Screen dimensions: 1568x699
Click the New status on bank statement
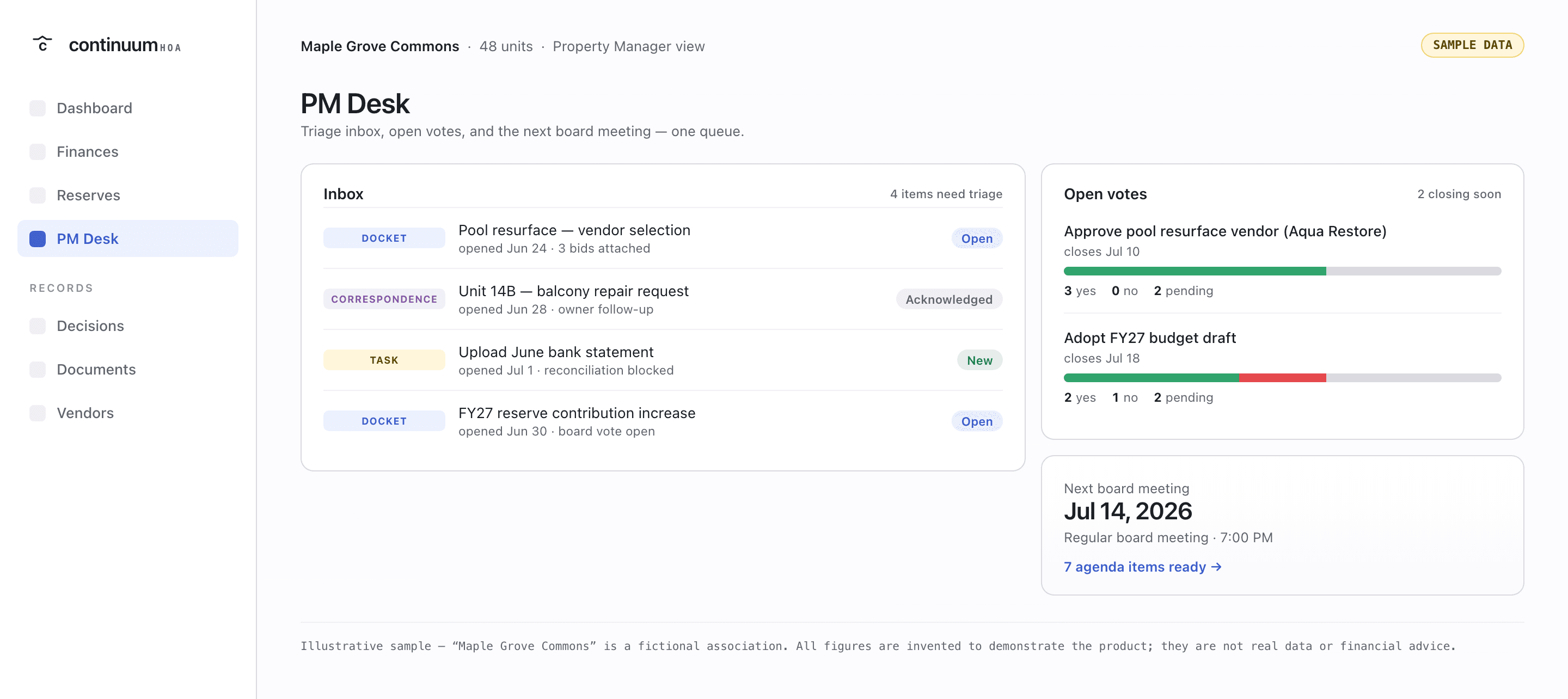point(979,360)
